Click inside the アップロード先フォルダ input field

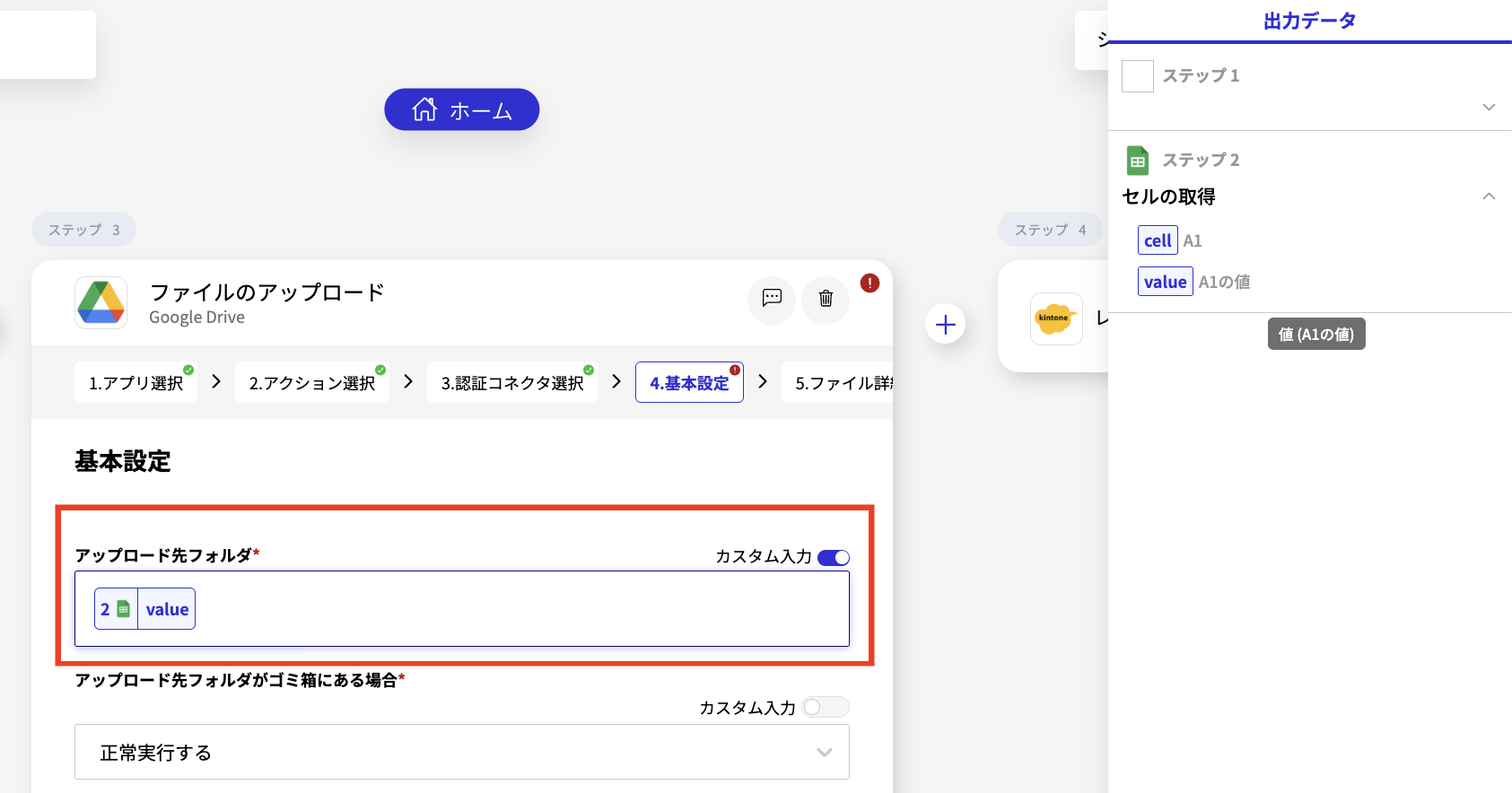(462, 608)
